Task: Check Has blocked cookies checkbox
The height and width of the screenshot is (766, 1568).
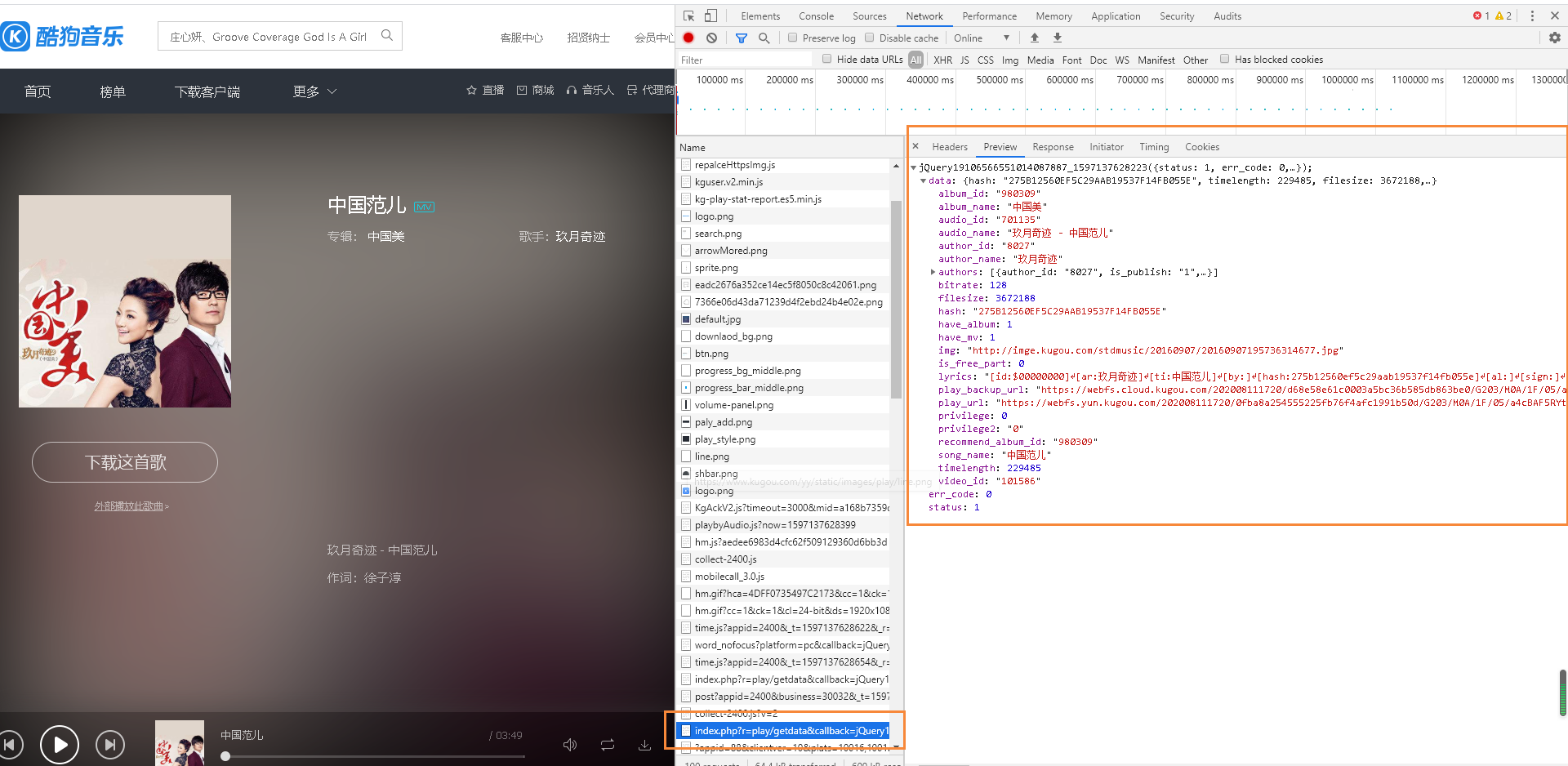Action: click(1224, 59)
